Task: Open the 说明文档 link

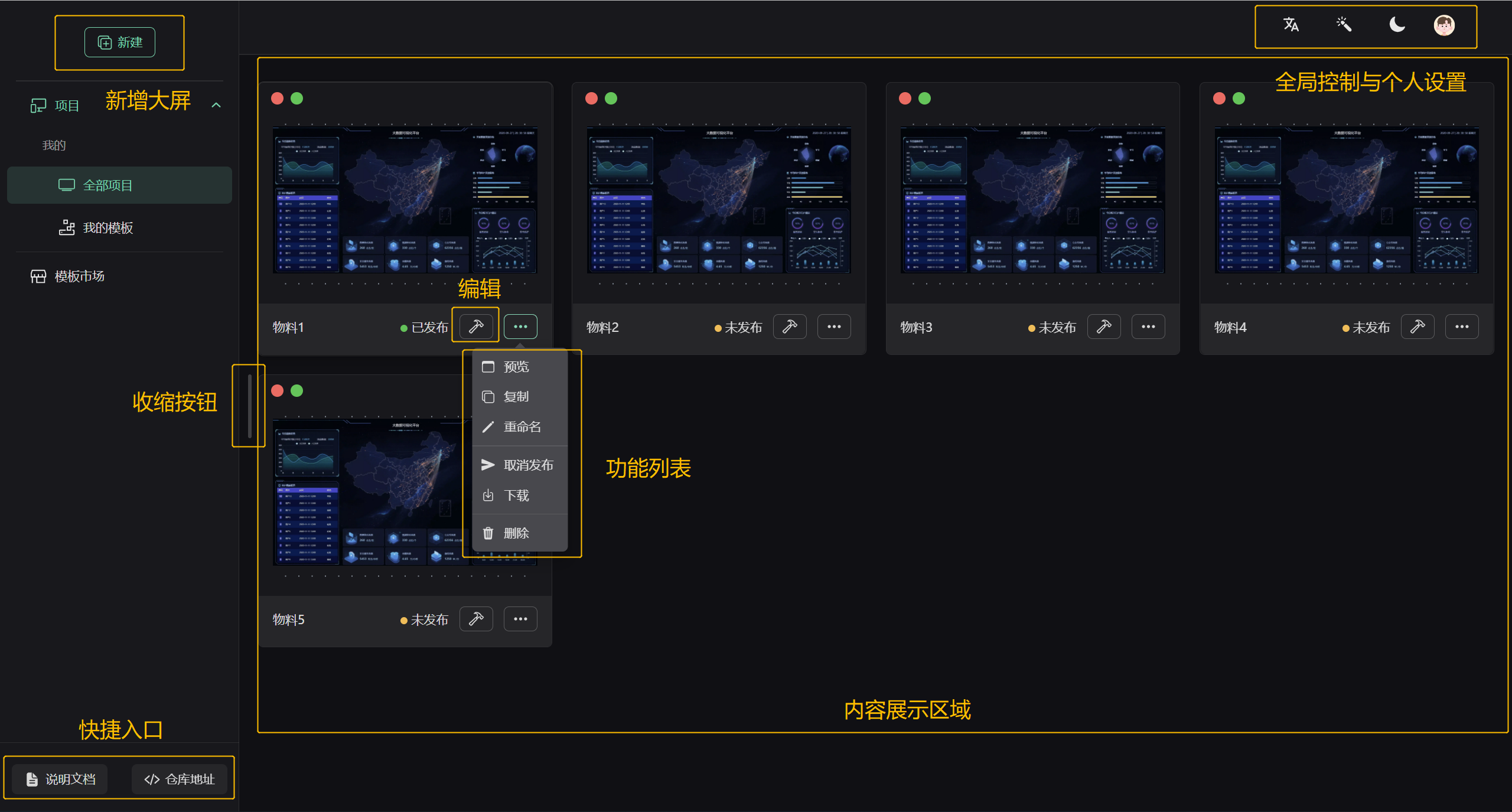Action: pos(60,779)
